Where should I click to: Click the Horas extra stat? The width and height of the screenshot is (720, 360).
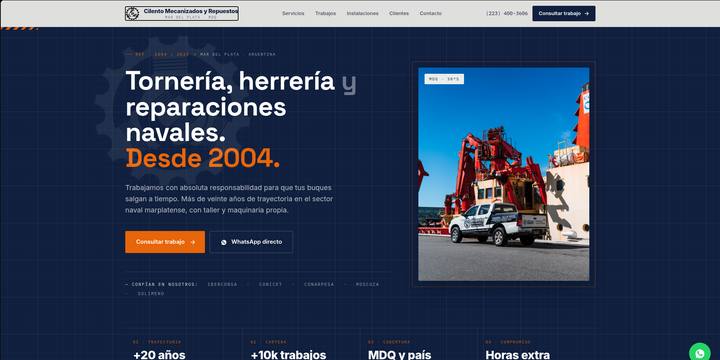(518, 355)
